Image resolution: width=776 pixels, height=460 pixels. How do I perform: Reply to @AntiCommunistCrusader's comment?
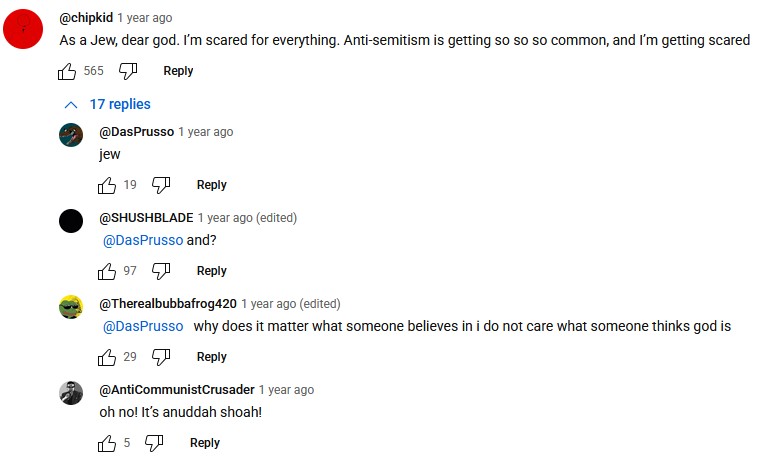point(204,443)
